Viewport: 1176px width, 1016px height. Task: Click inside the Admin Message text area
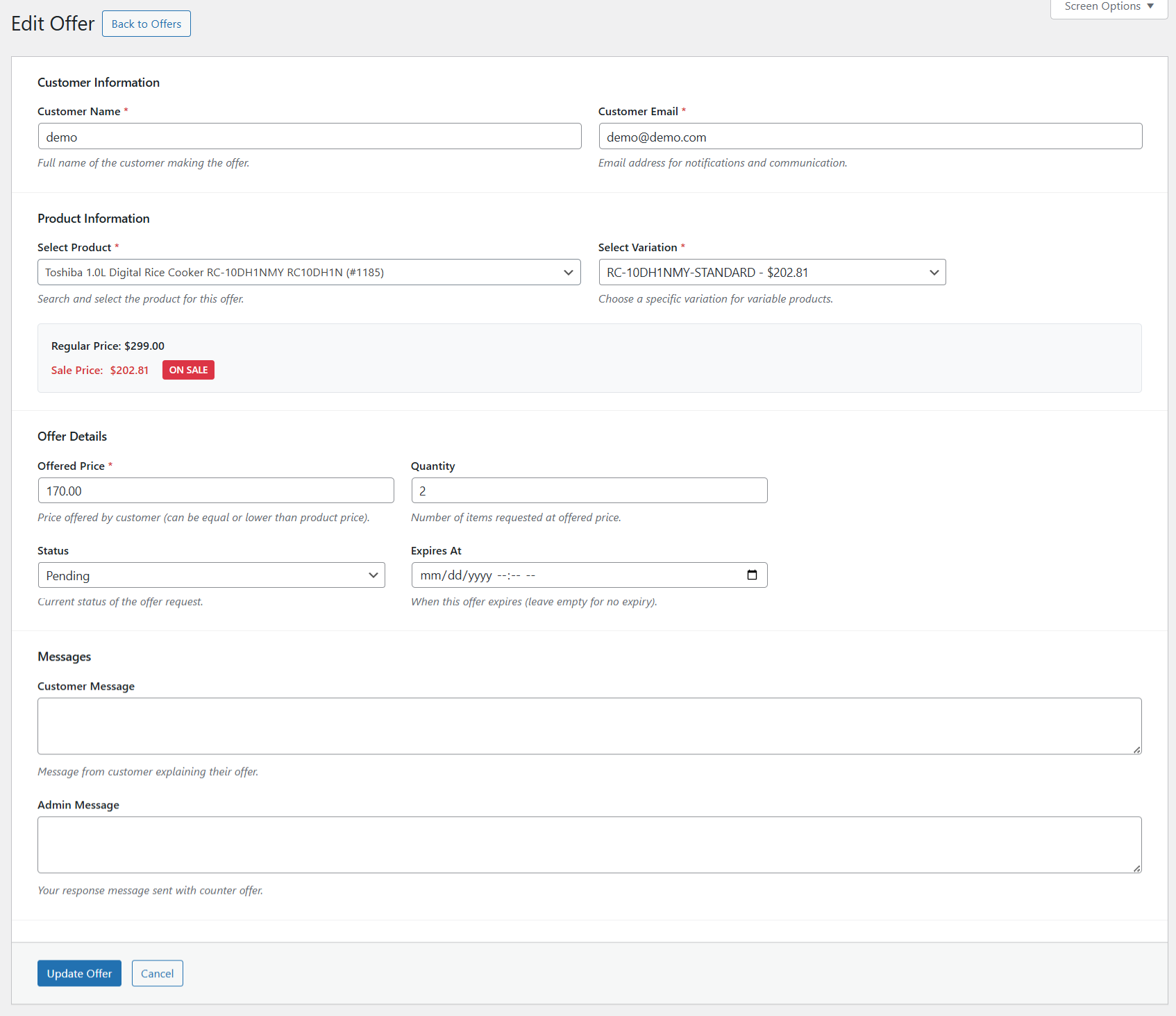coord(589,845)
